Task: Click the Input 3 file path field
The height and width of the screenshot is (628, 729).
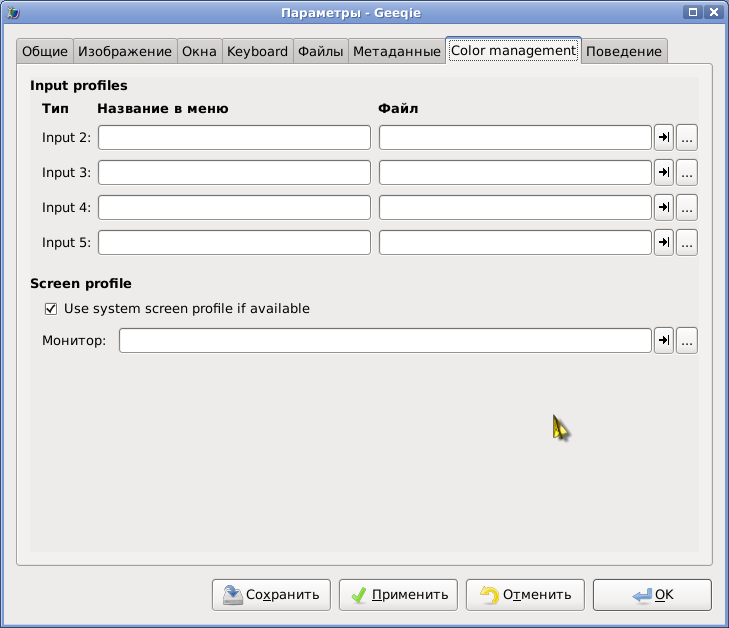Action: pyautogui.click(x=515, y=172)
